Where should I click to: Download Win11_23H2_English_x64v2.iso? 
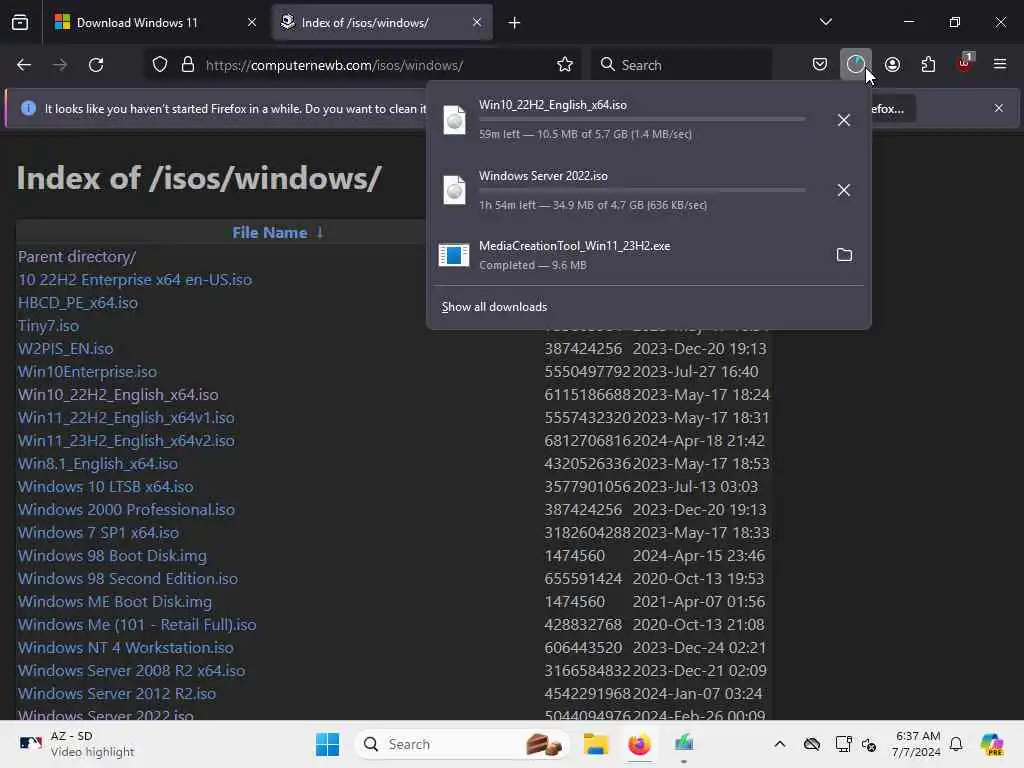tap(126, 441)
